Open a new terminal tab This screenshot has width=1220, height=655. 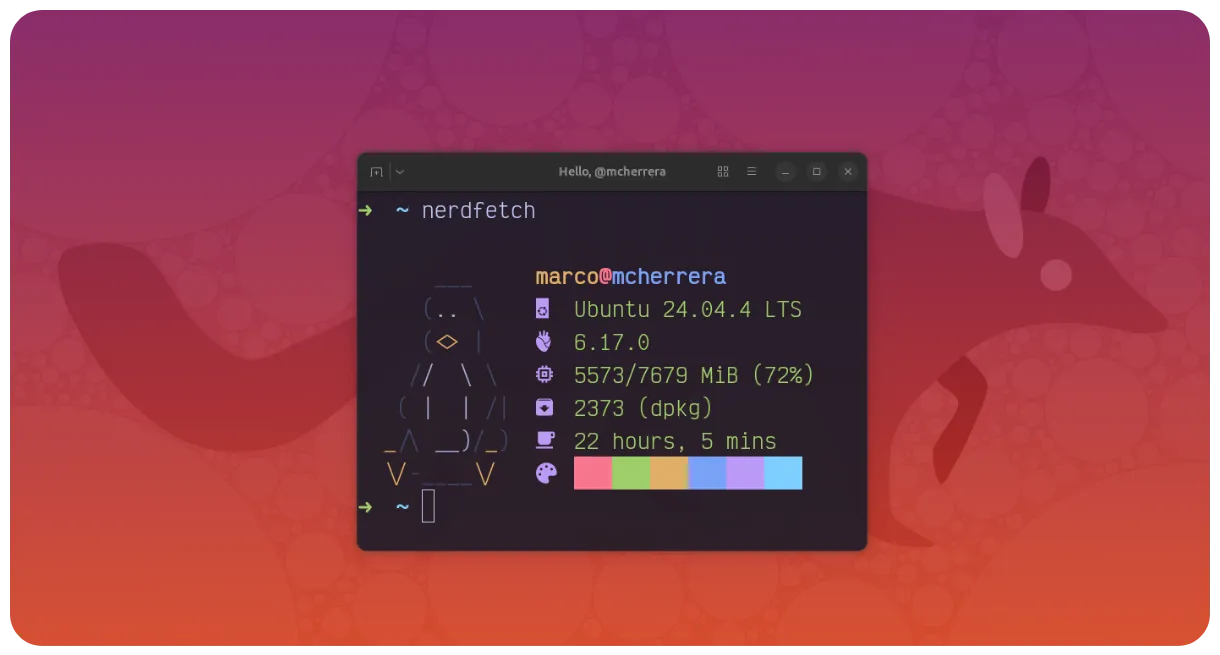pyautogui.click(x=376, y=172)
